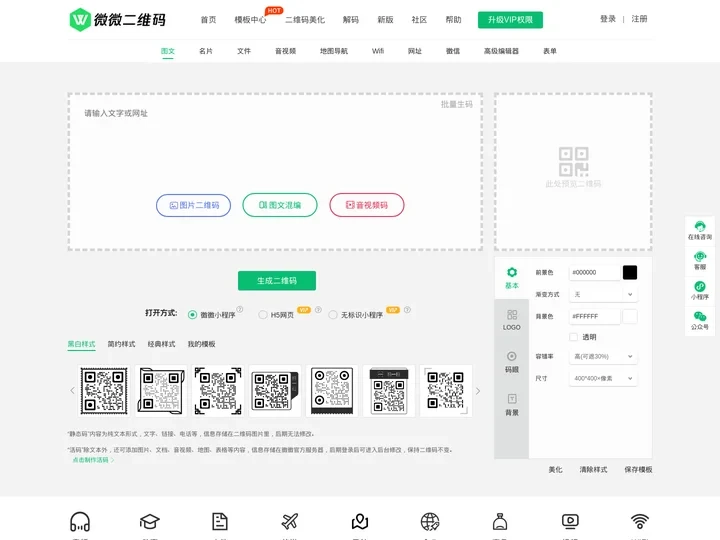Viewport: 720px width, 540px height.
Task: Open the black foreground color swatch
Action: coord(630,272)
